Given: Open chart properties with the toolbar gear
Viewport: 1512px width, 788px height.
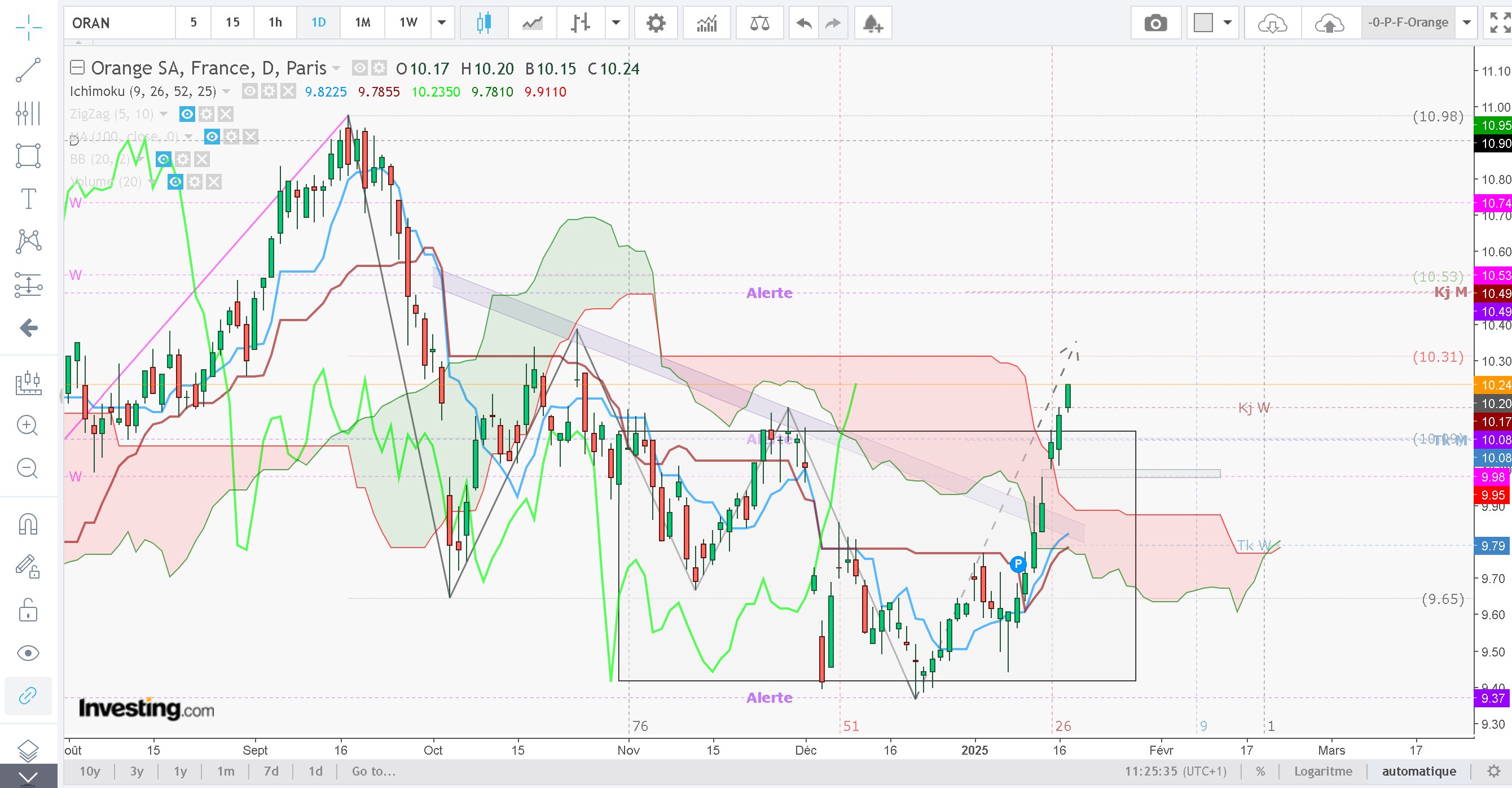Looking at the screenshot, I should 656,23.
